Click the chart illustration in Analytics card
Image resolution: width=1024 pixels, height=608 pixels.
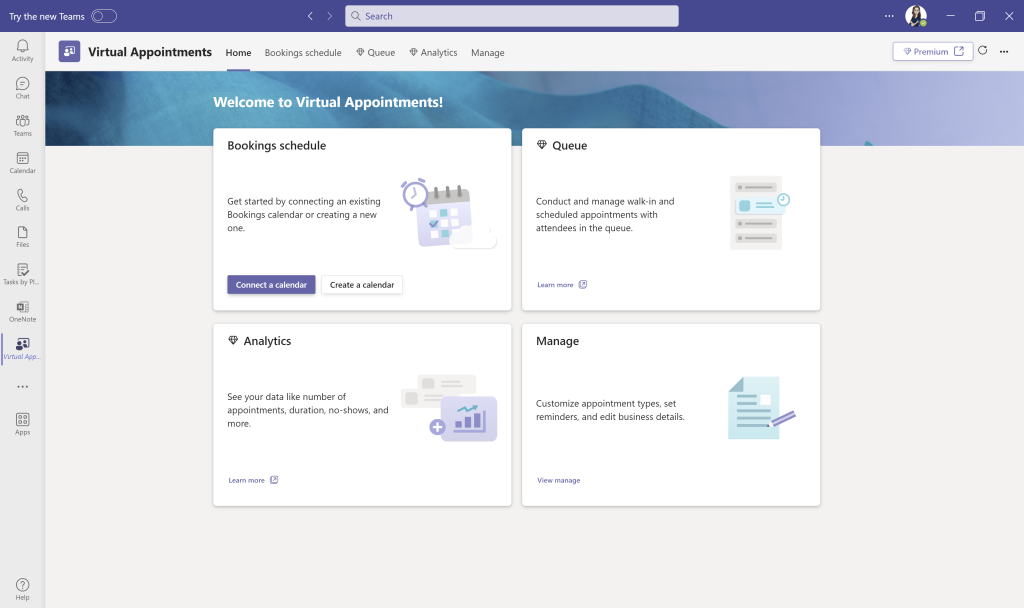click(449, 408)
